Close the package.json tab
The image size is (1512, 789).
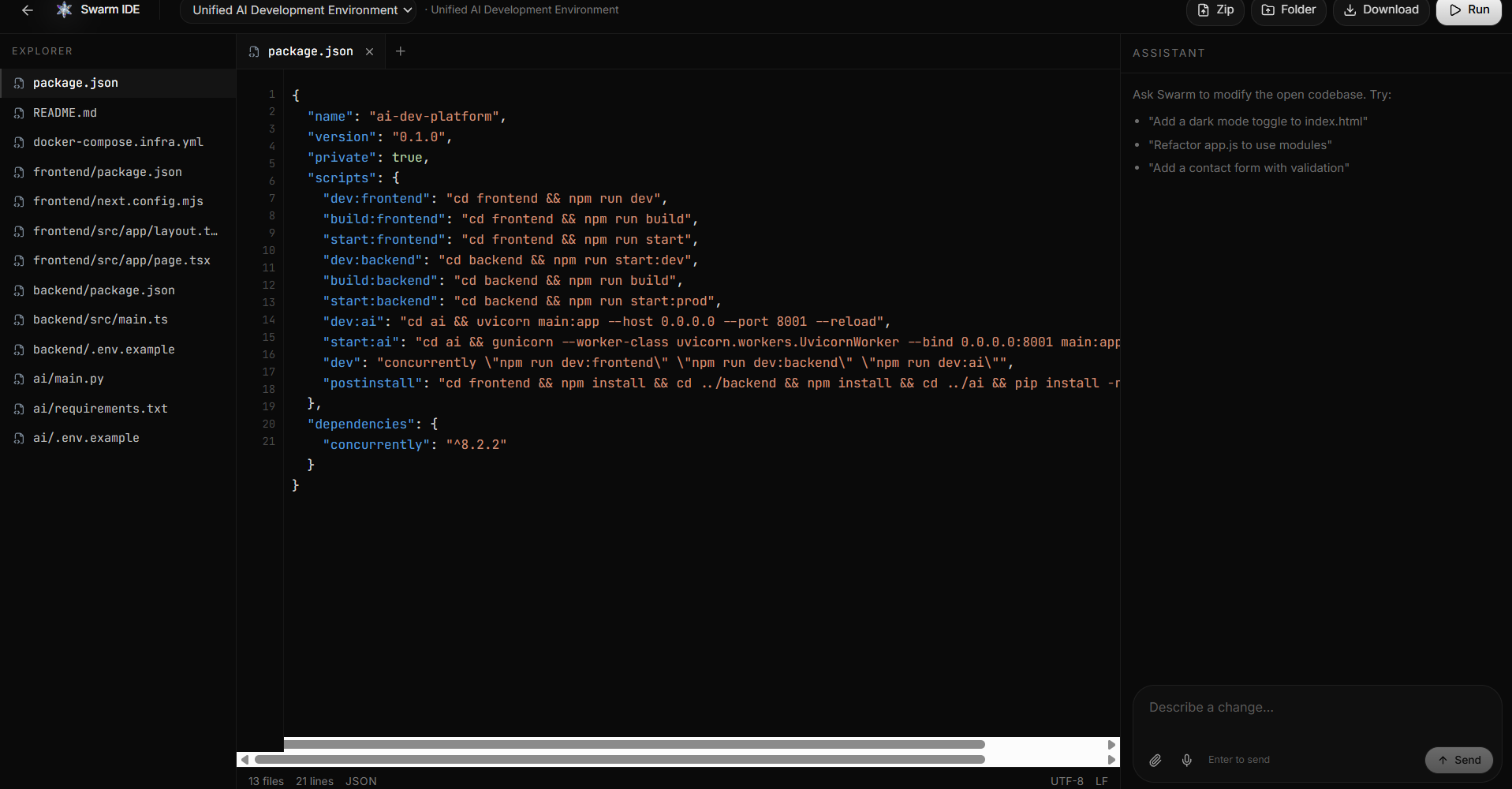click(369, 51)
